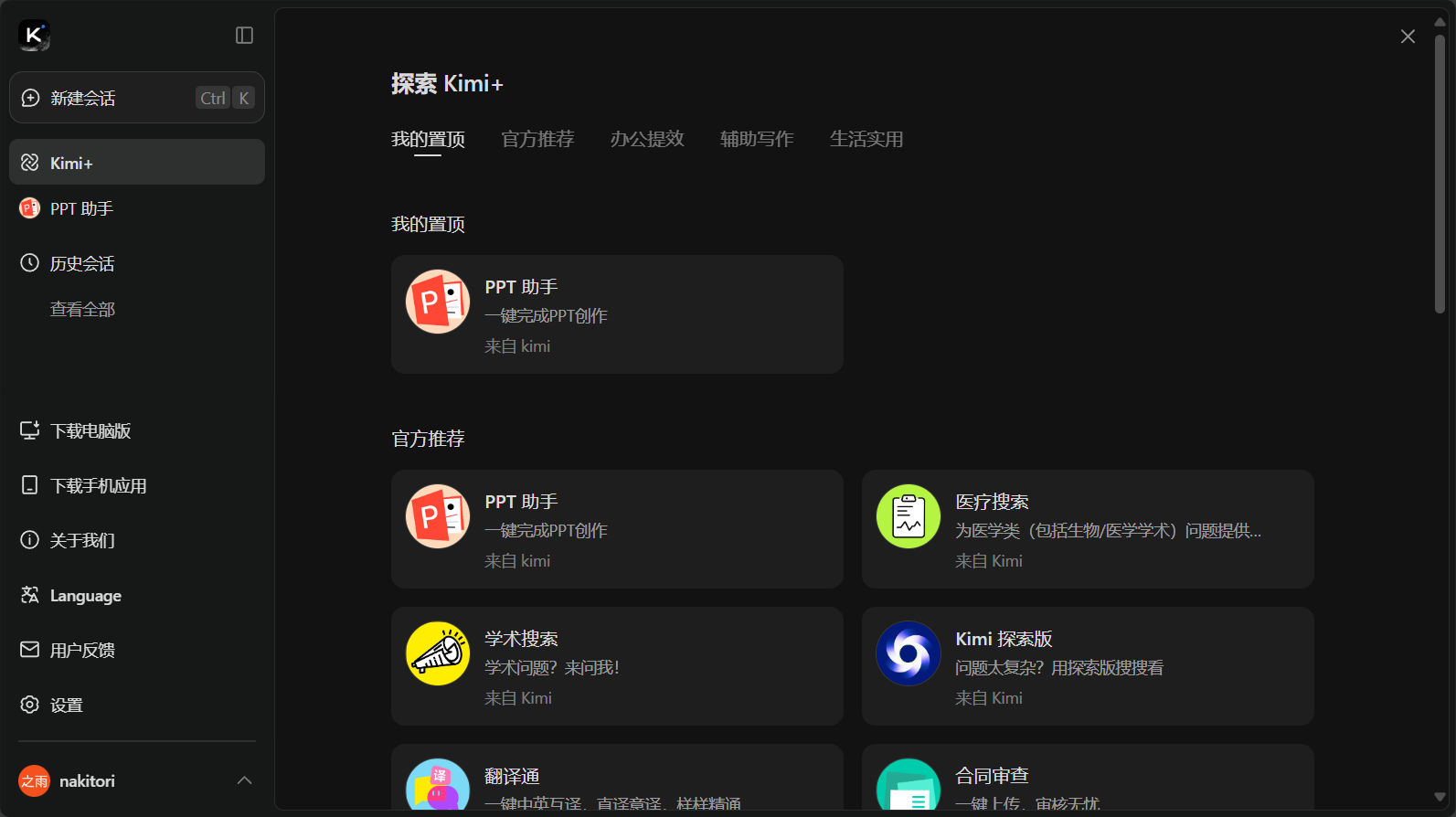
Task: Open PPT 助手 card under 官方推荐
Action: click(x=617, y=529)
